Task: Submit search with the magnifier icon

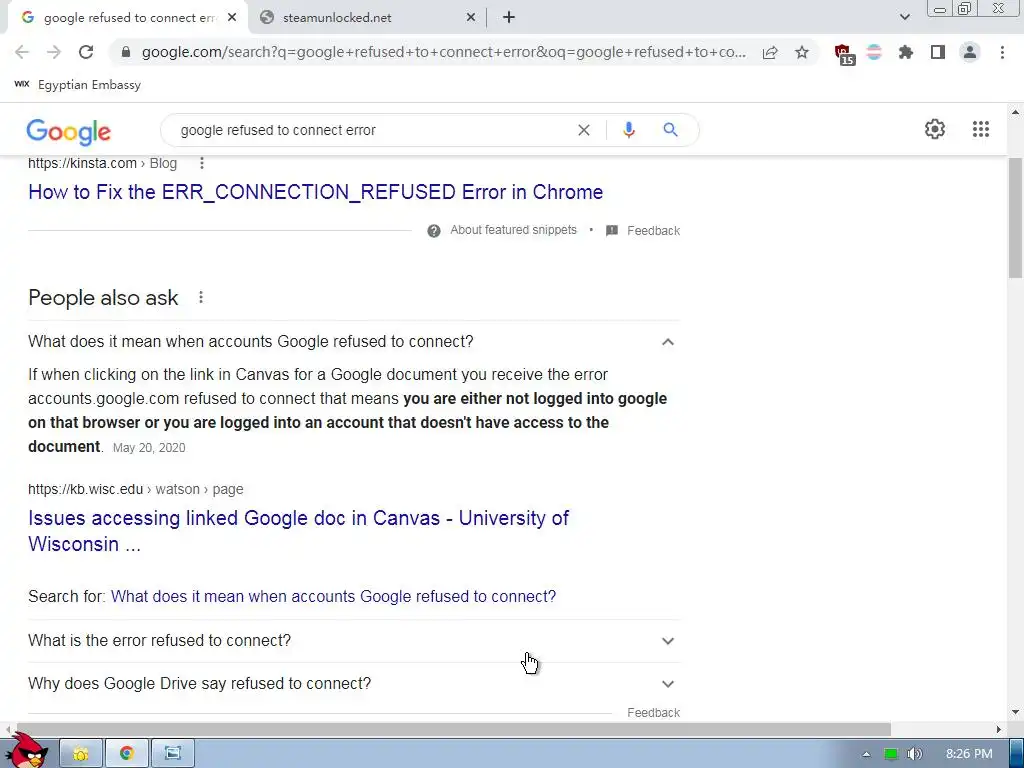Action: tap(670, 130)
